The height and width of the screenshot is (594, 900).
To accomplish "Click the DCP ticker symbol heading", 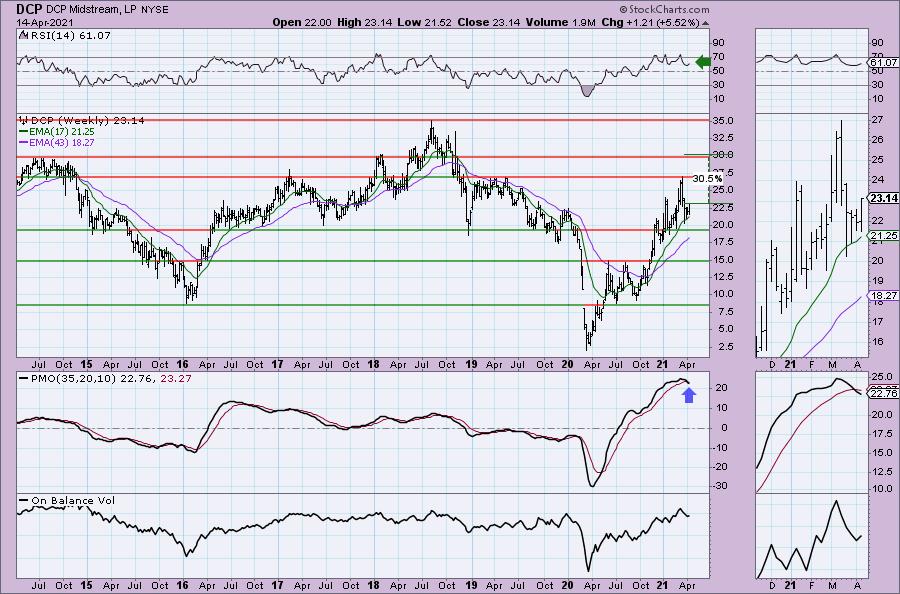I will pos(29,9).
